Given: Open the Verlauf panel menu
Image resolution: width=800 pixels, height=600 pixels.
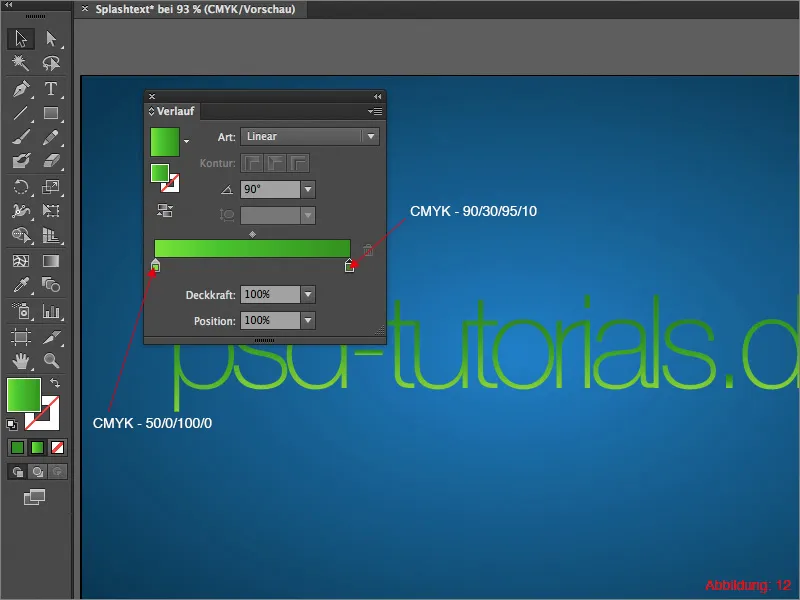Looking at the screenshot, I should (375, 111).
